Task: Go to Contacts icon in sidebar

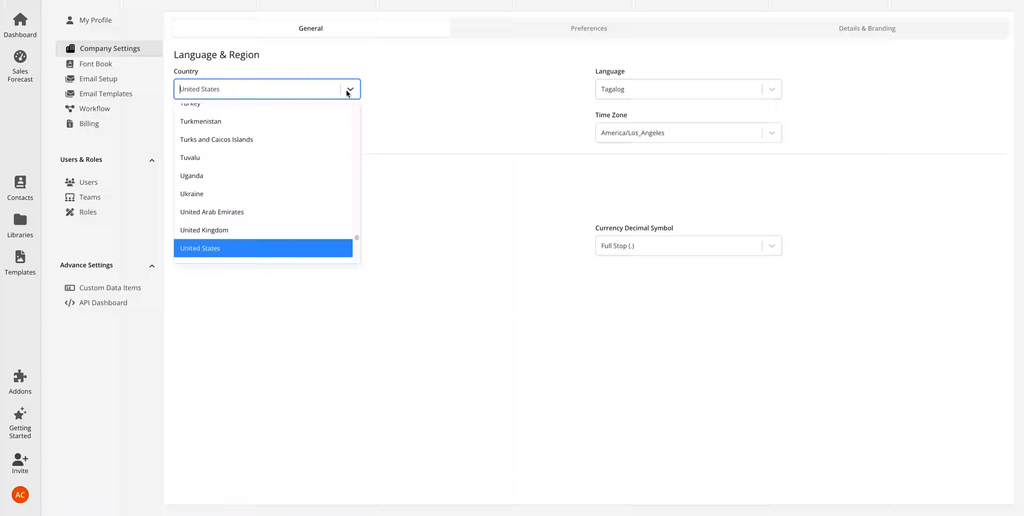Action: tap(20, 183)
